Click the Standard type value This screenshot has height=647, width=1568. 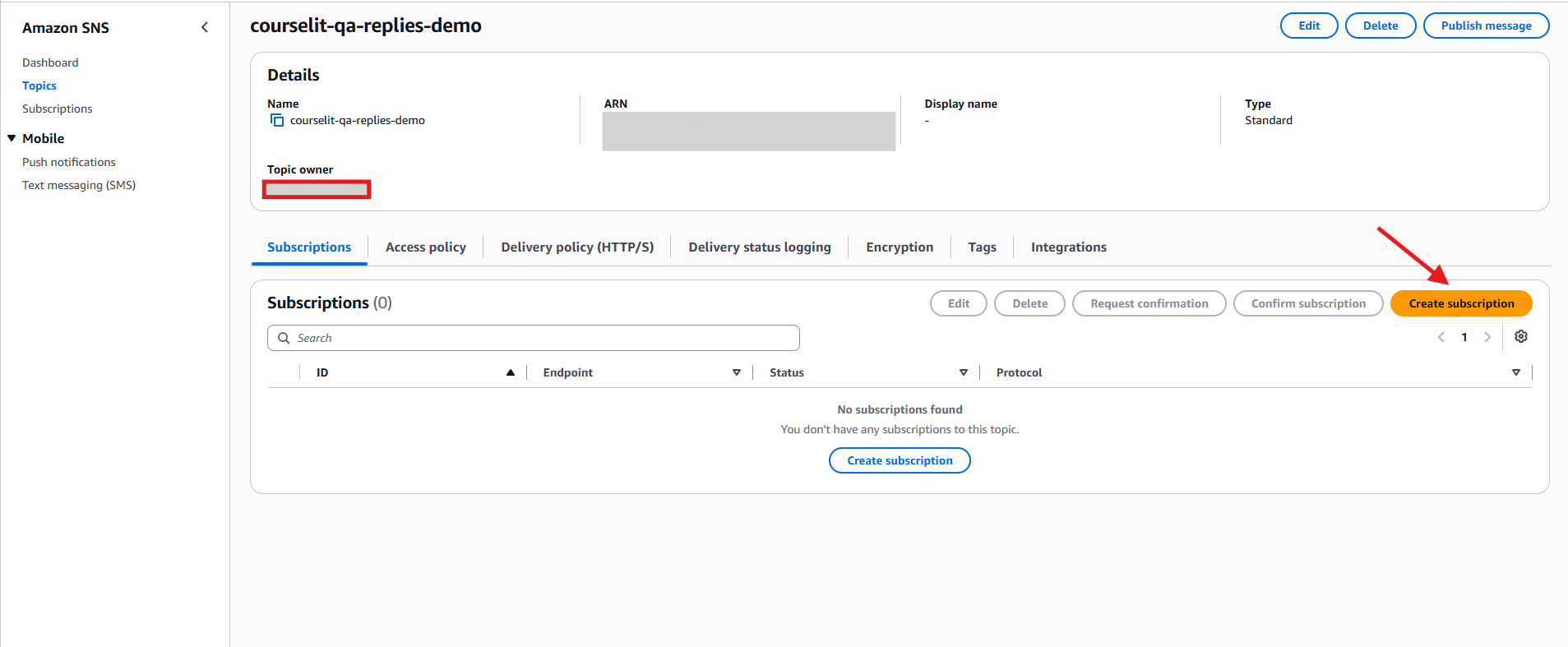[x=1269, y=120]
